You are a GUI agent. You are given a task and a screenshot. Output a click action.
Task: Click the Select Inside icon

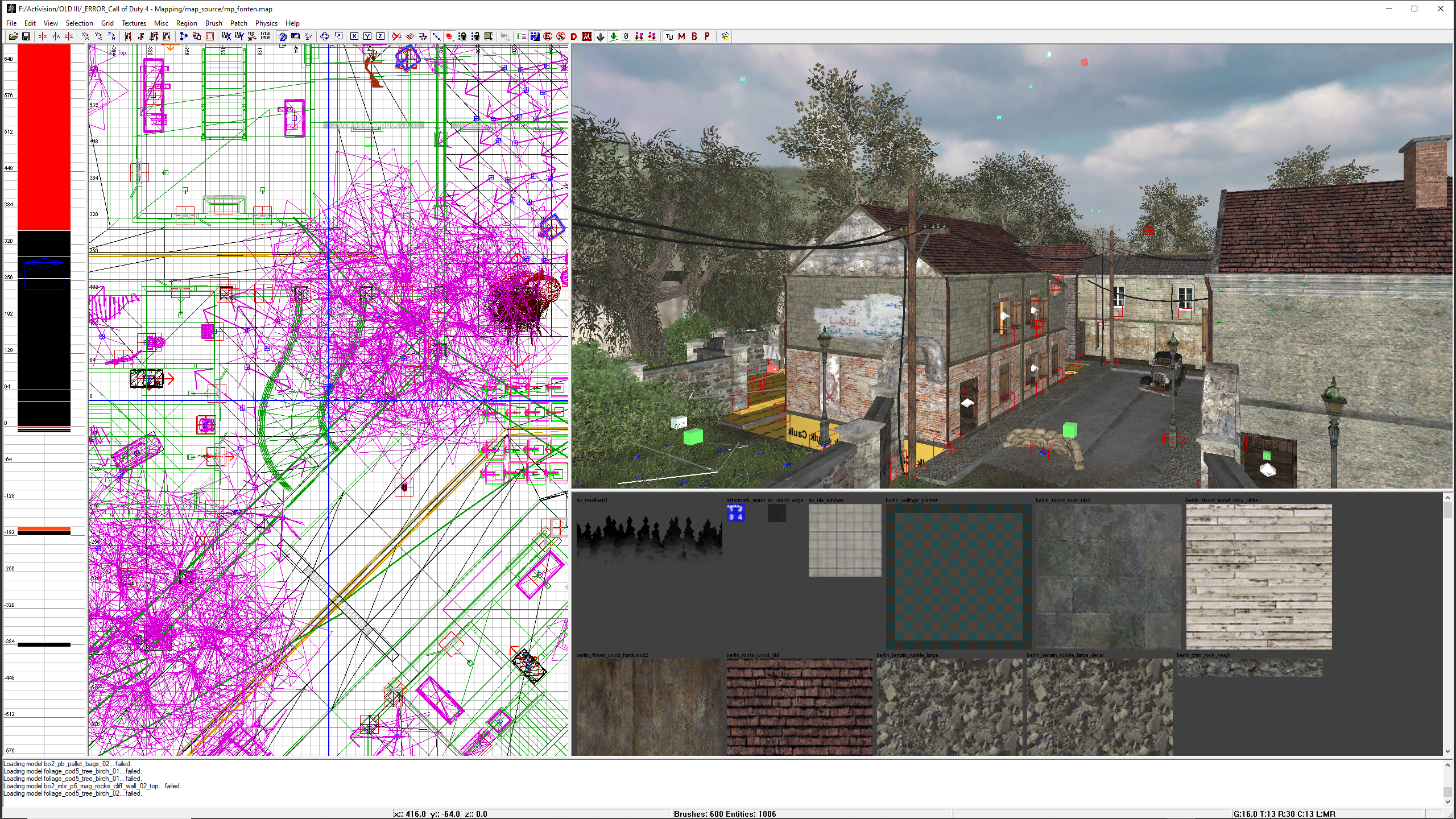167,36
